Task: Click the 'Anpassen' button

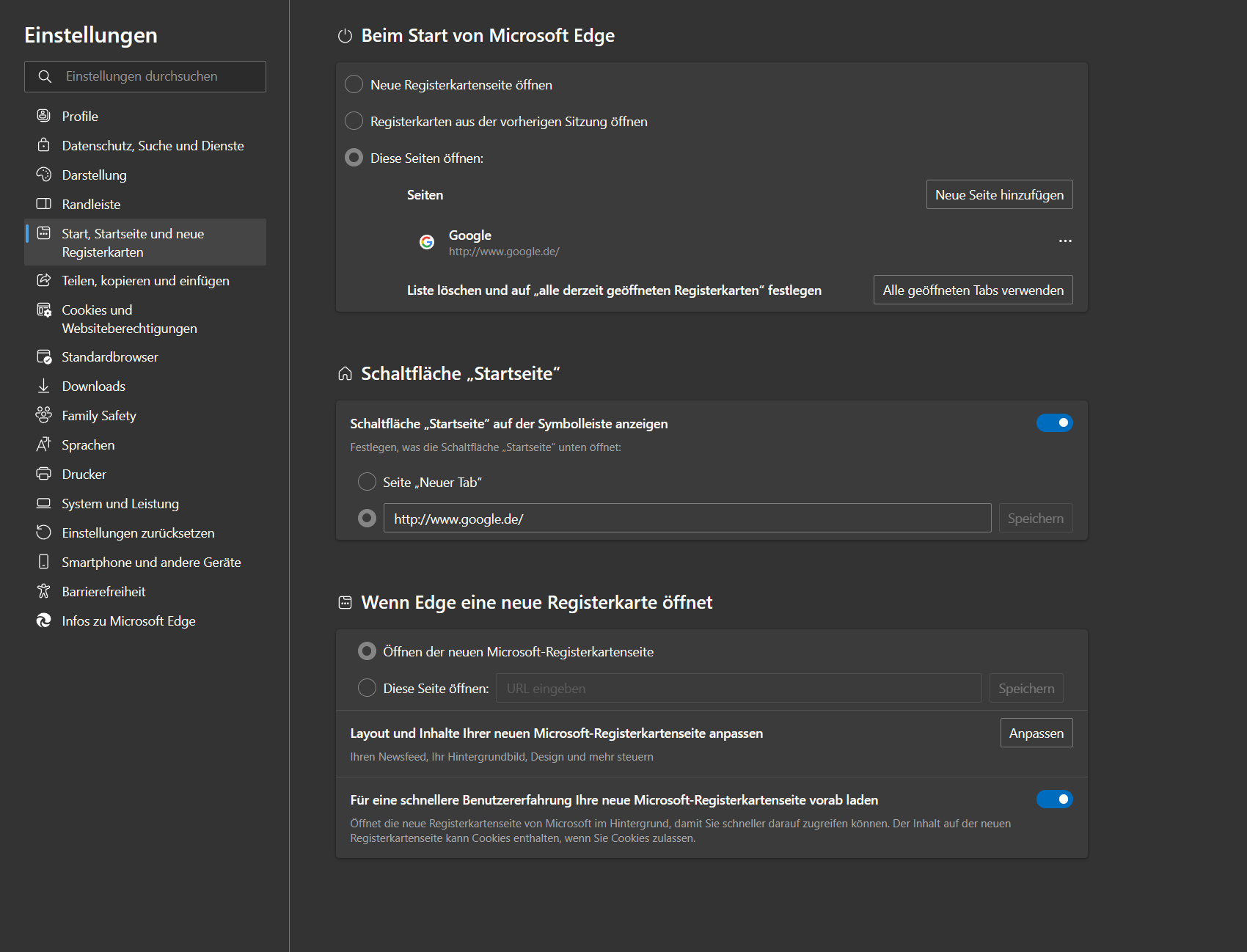Action: pyautogui.click(x=1036, y=733)
